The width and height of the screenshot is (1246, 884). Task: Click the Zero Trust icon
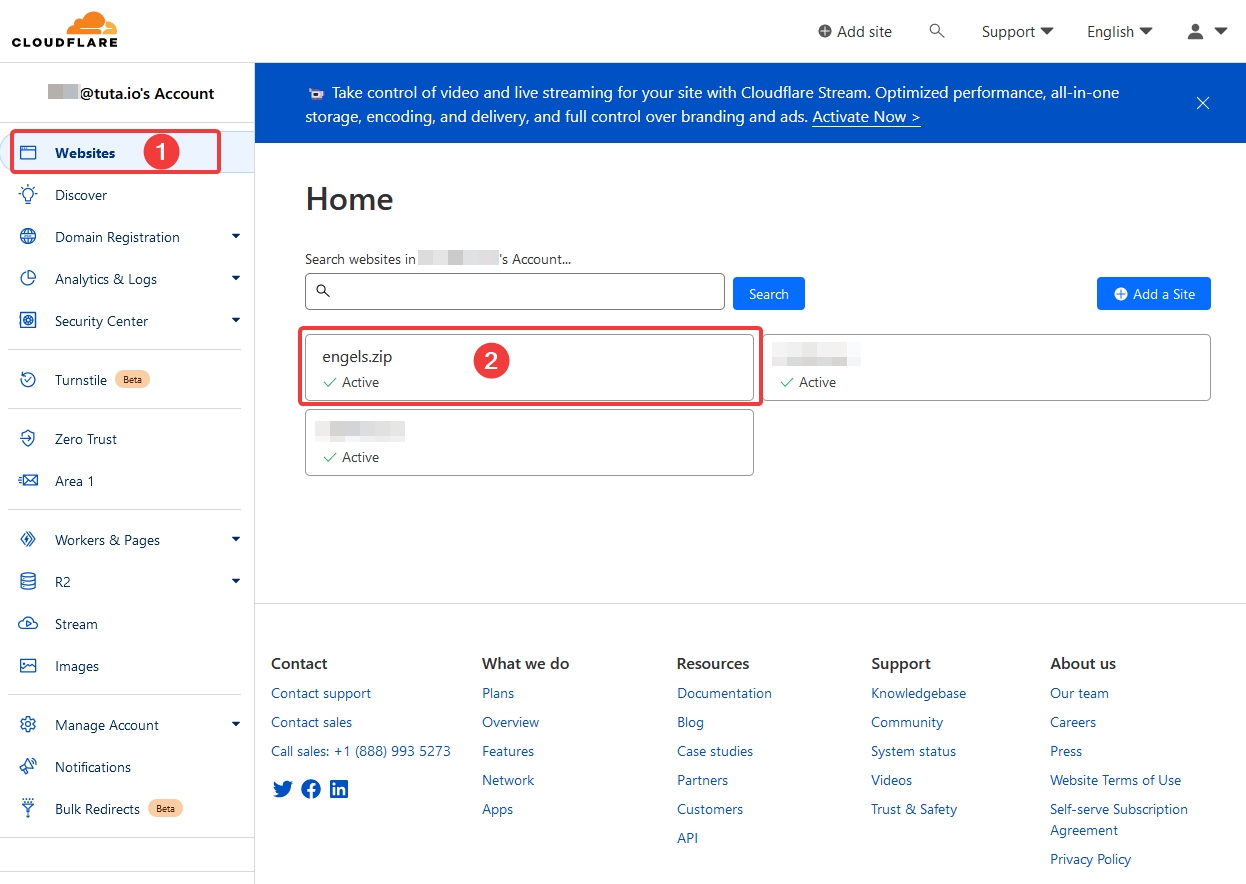click(28, 439)
